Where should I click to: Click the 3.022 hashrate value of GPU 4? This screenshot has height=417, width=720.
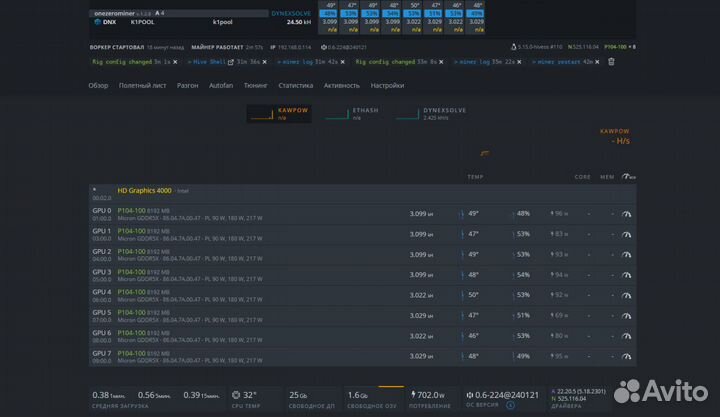(x=421, y=295)
